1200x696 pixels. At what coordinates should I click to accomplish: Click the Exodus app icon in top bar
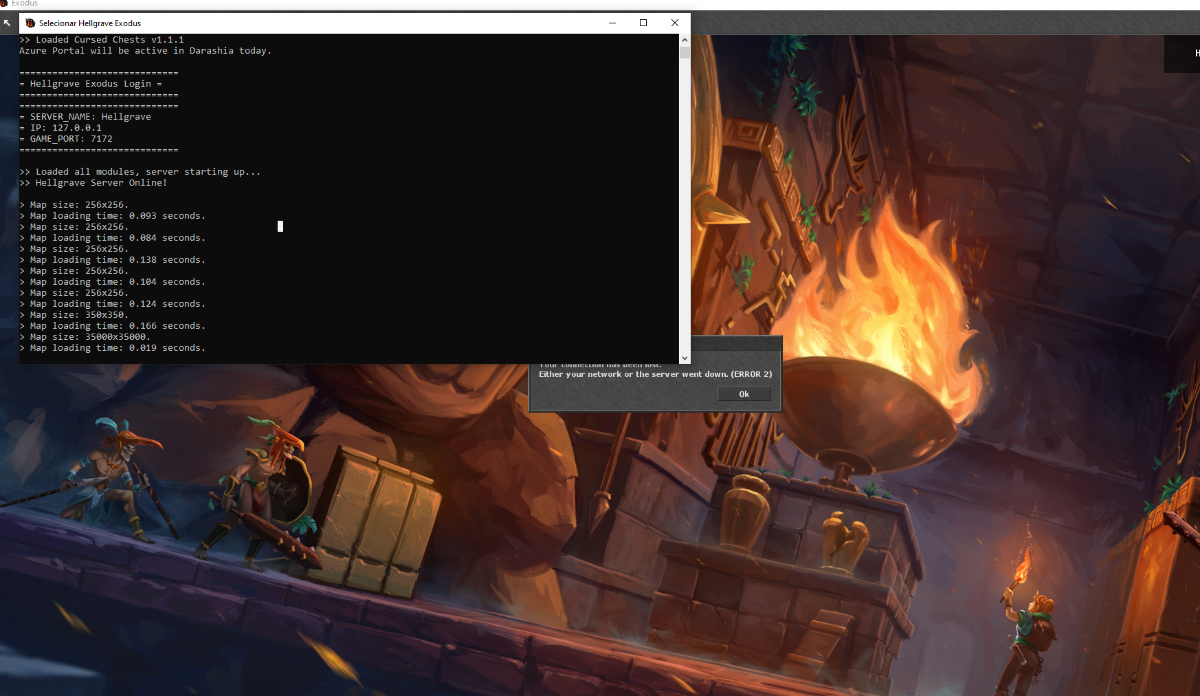point(5,4)
